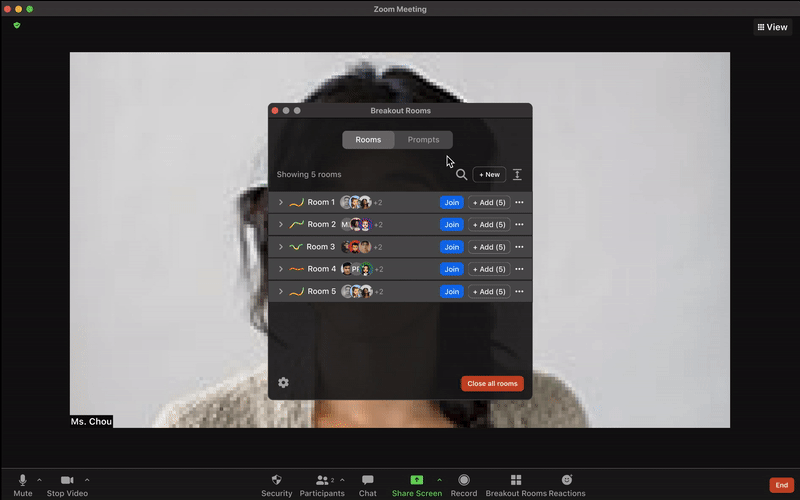800x500 pixels.
Task: Expand the Room 2 participant list
Action: (x=281, y=224)
